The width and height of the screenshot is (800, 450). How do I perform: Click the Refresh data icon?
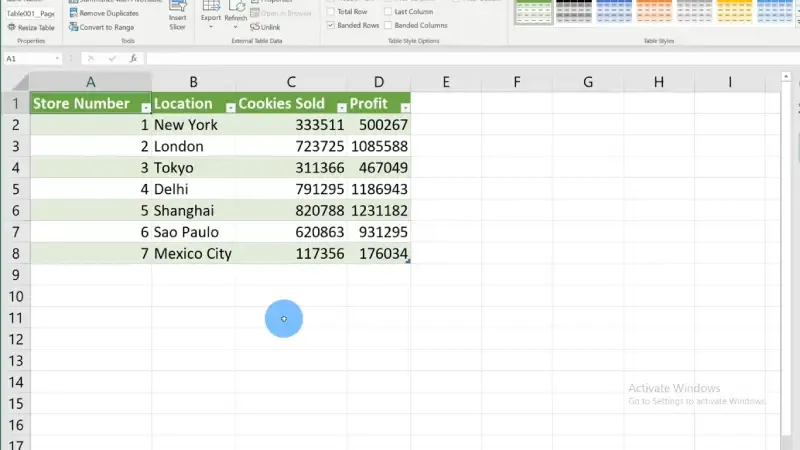point(236,7)
